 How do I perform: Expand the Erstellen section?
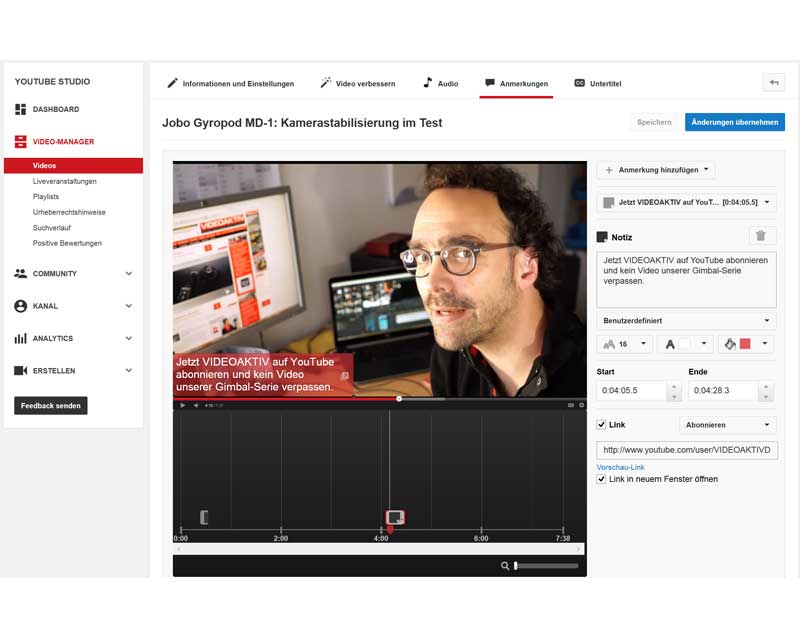click(x=129, y=370)
